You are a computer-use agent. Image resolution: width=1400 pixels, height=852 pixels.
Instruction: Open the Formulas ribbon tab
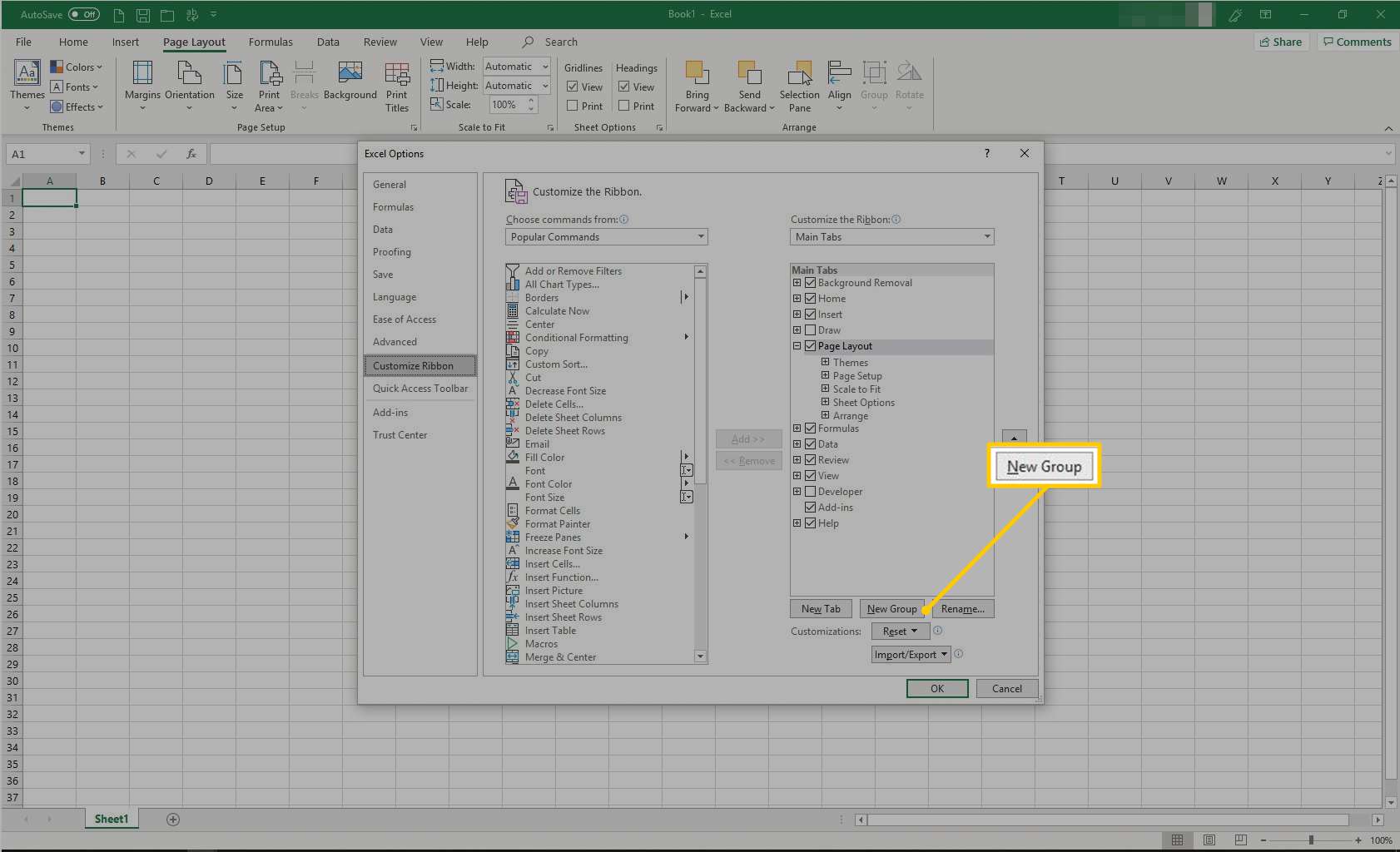[x=271, y=42]
